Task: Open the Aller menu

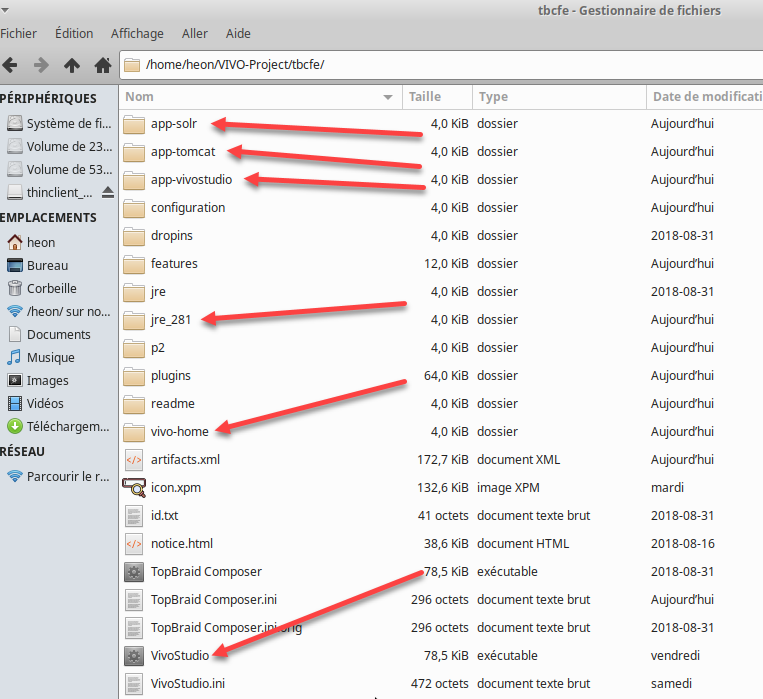Action: [195, 34]
